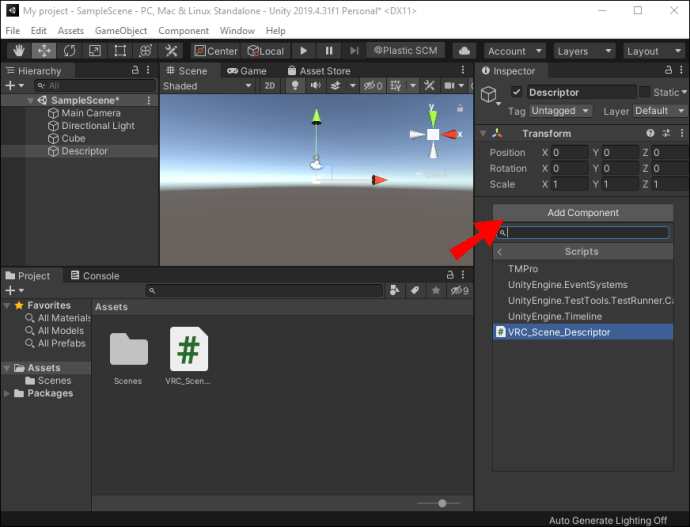
Task: Enable the Static checkbox
Action: [645, 92]
